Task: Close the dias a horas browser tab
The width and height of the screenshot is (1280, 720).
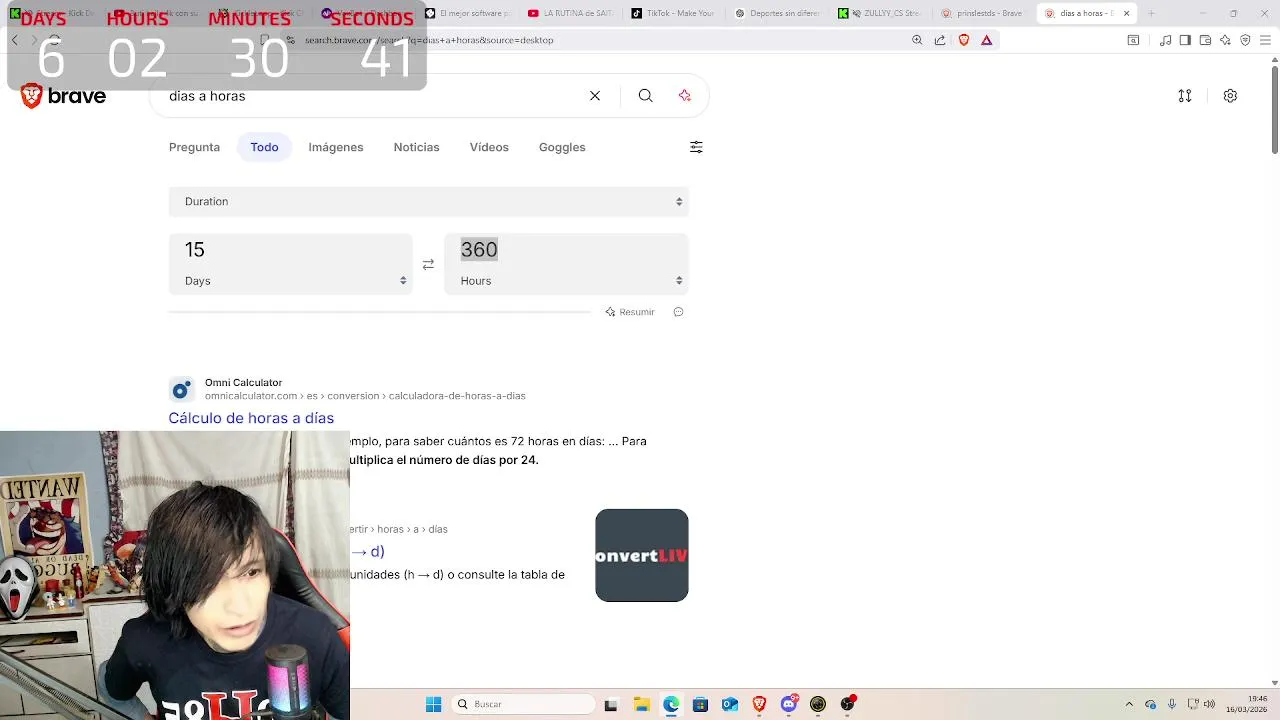Action: click(x=1127, y=13)
